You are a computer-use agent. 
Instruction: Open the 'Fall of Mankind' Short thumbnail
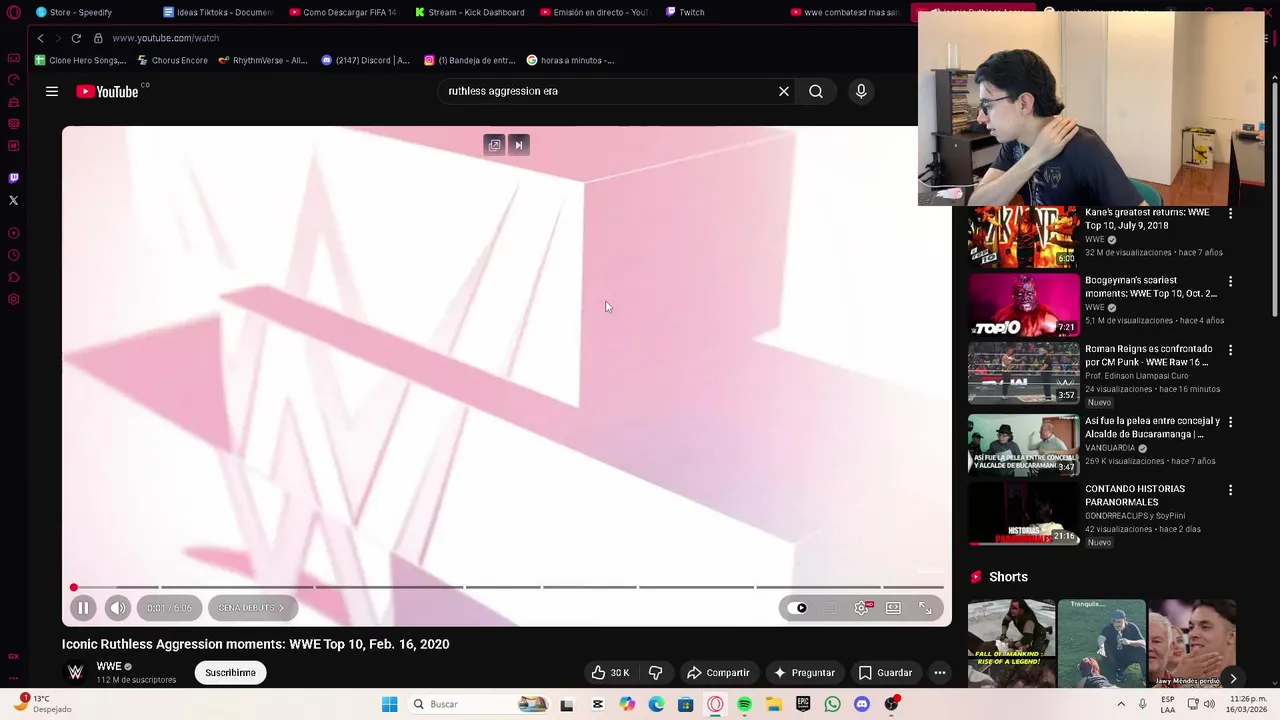tap(1011, 643)
